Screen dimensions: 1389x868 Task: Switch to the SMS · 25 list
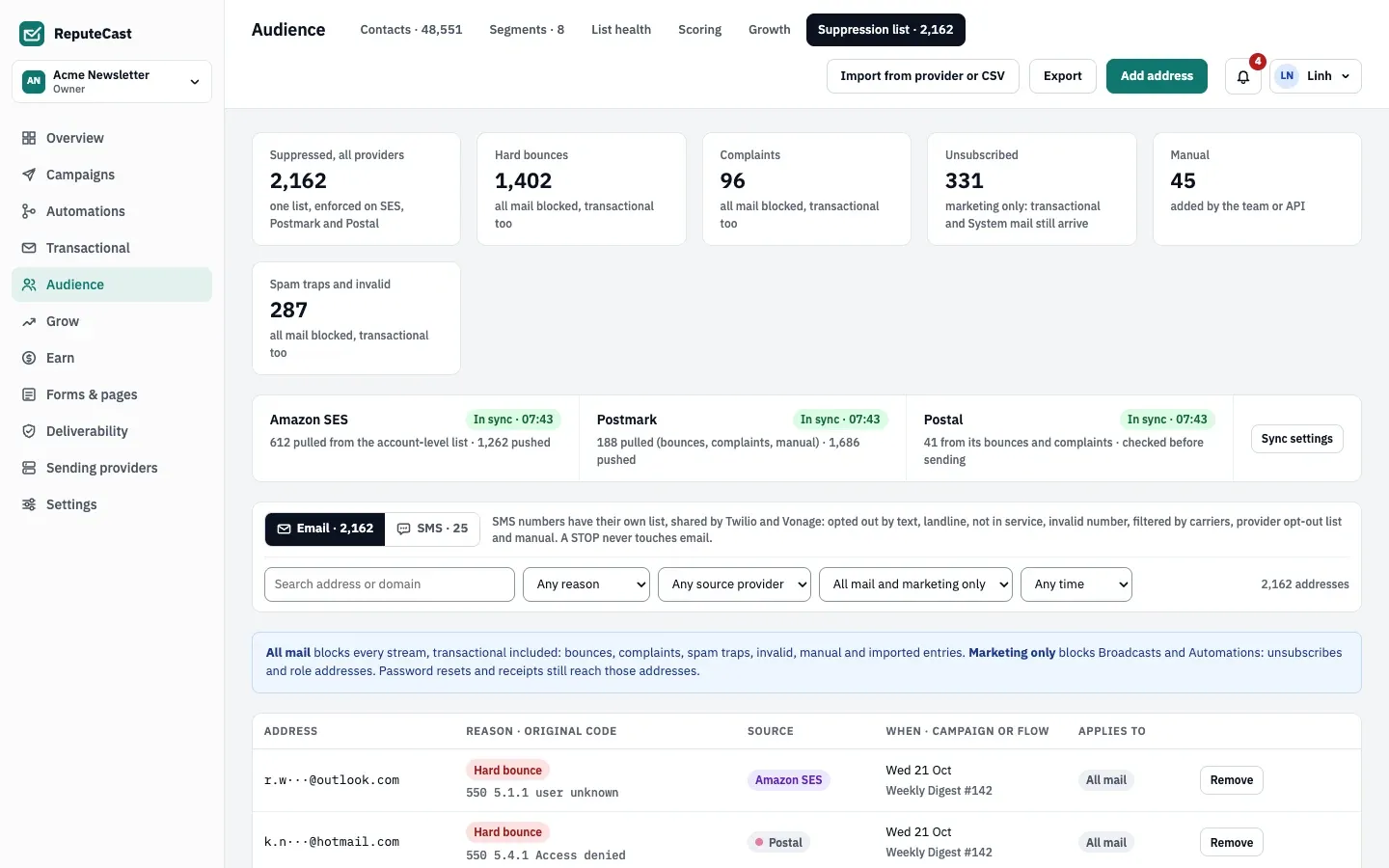[x=432, y=529]
